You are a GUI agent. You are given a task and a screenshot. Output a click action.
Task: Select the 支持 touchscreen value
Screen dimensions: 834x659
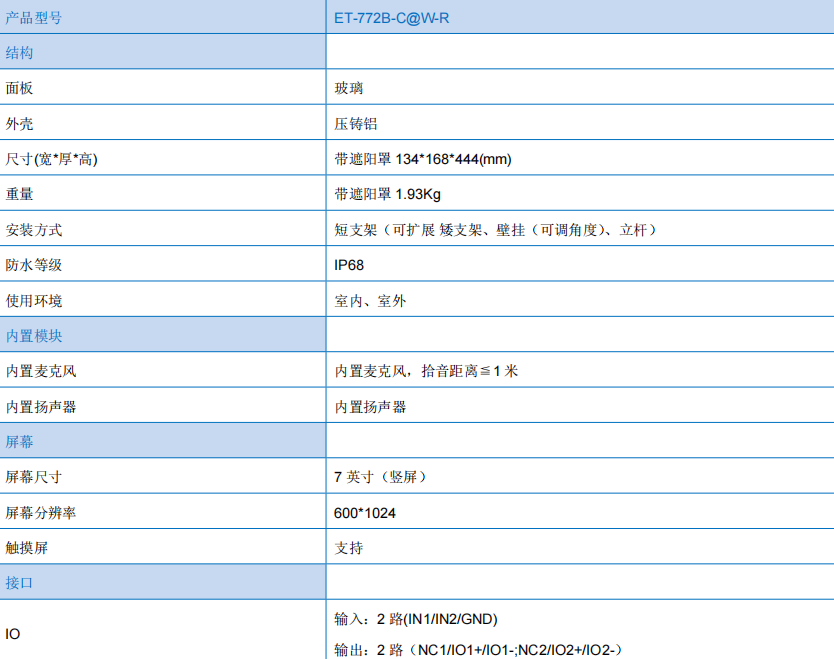click(349, 548)
